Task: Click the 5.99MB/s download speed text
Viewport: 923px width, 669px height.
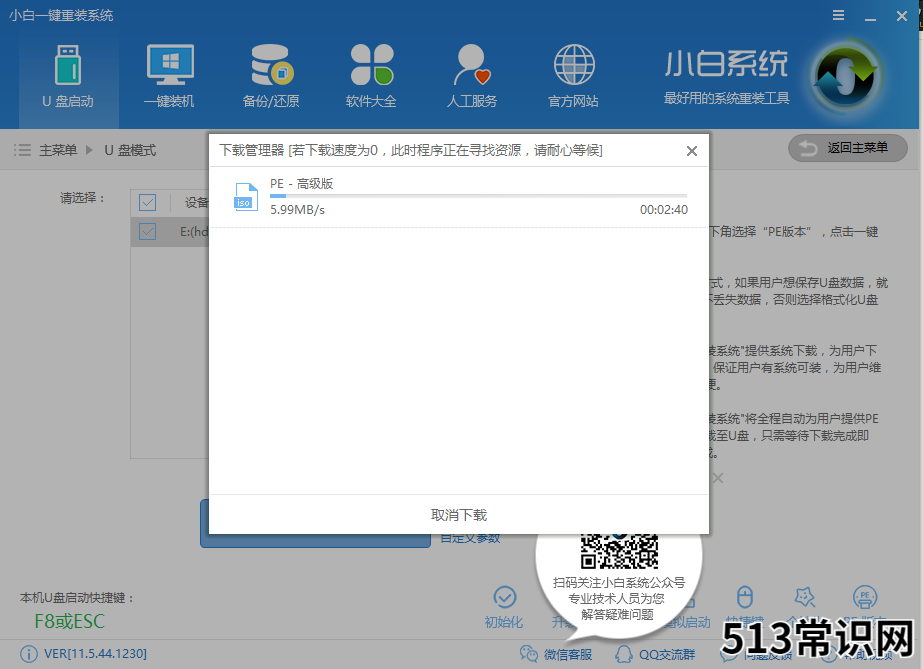Action: click(297, 210)
